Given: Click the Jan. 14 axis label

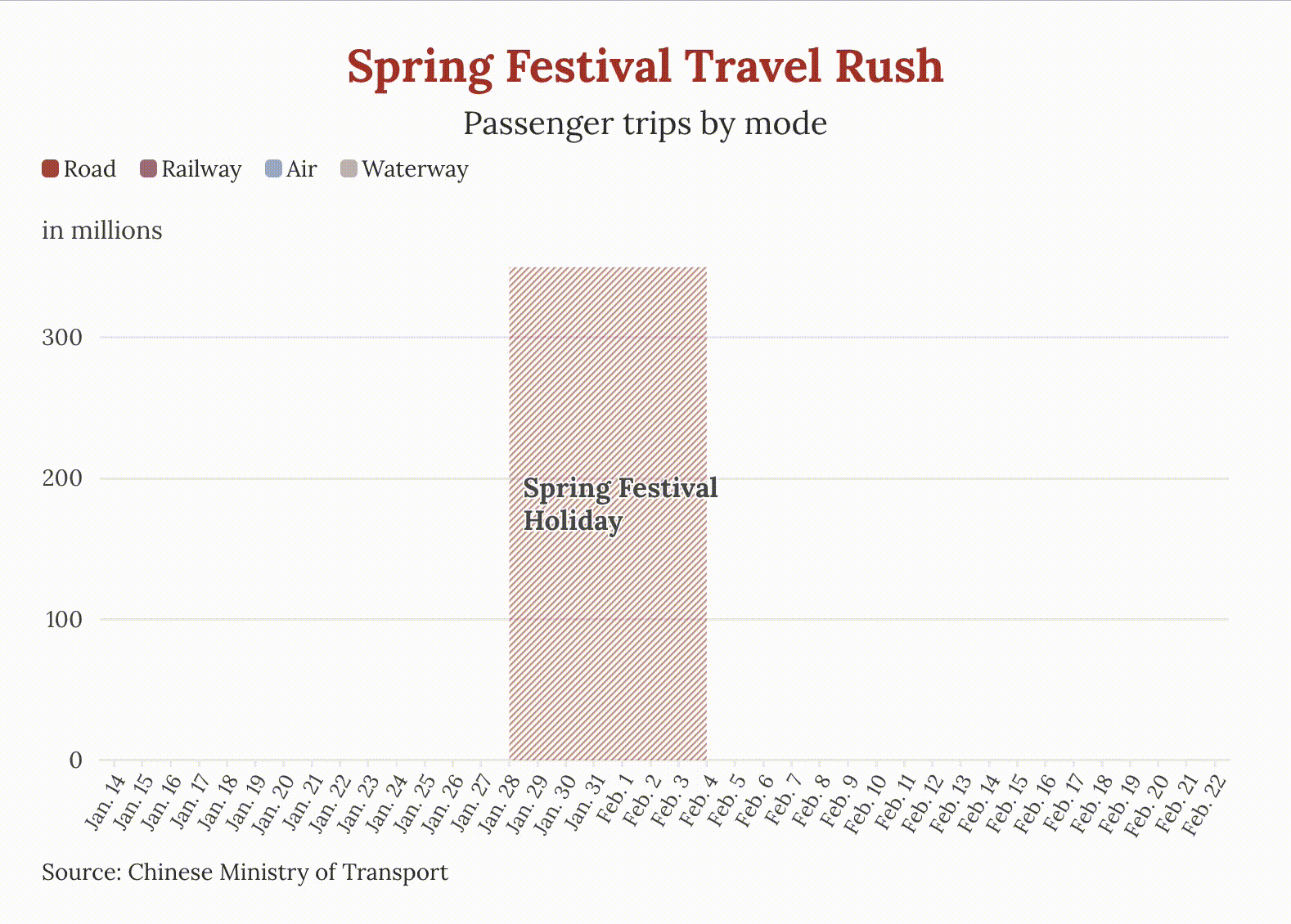Looking at the screenshot, I should pos(106,801).
